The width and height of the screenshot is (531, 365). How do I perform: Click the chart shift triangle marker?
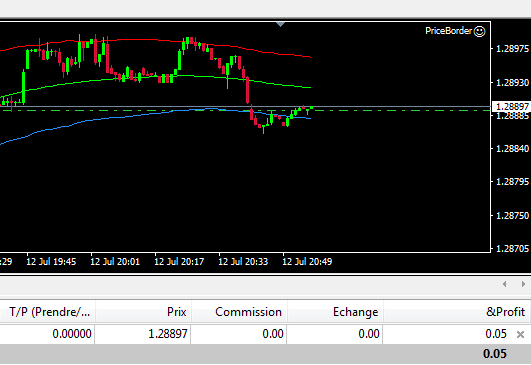point(280,24)
